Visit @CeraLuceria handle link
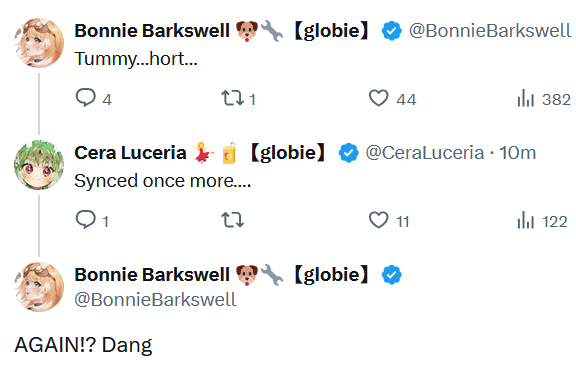The width and height of the screenshot is (576, 372). point(425,153)
